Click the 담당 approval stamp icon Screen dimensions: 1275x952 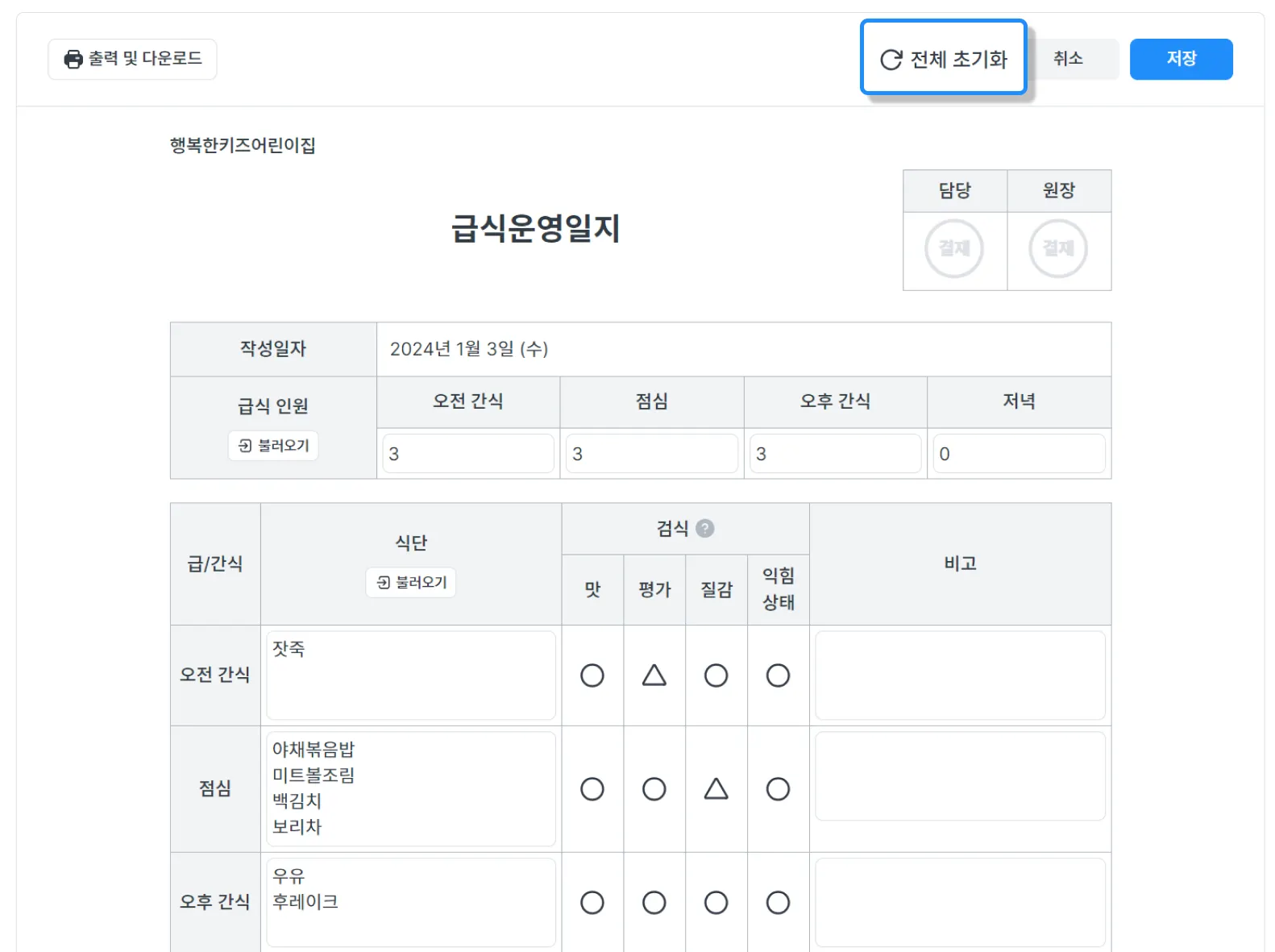click(954, 248)
